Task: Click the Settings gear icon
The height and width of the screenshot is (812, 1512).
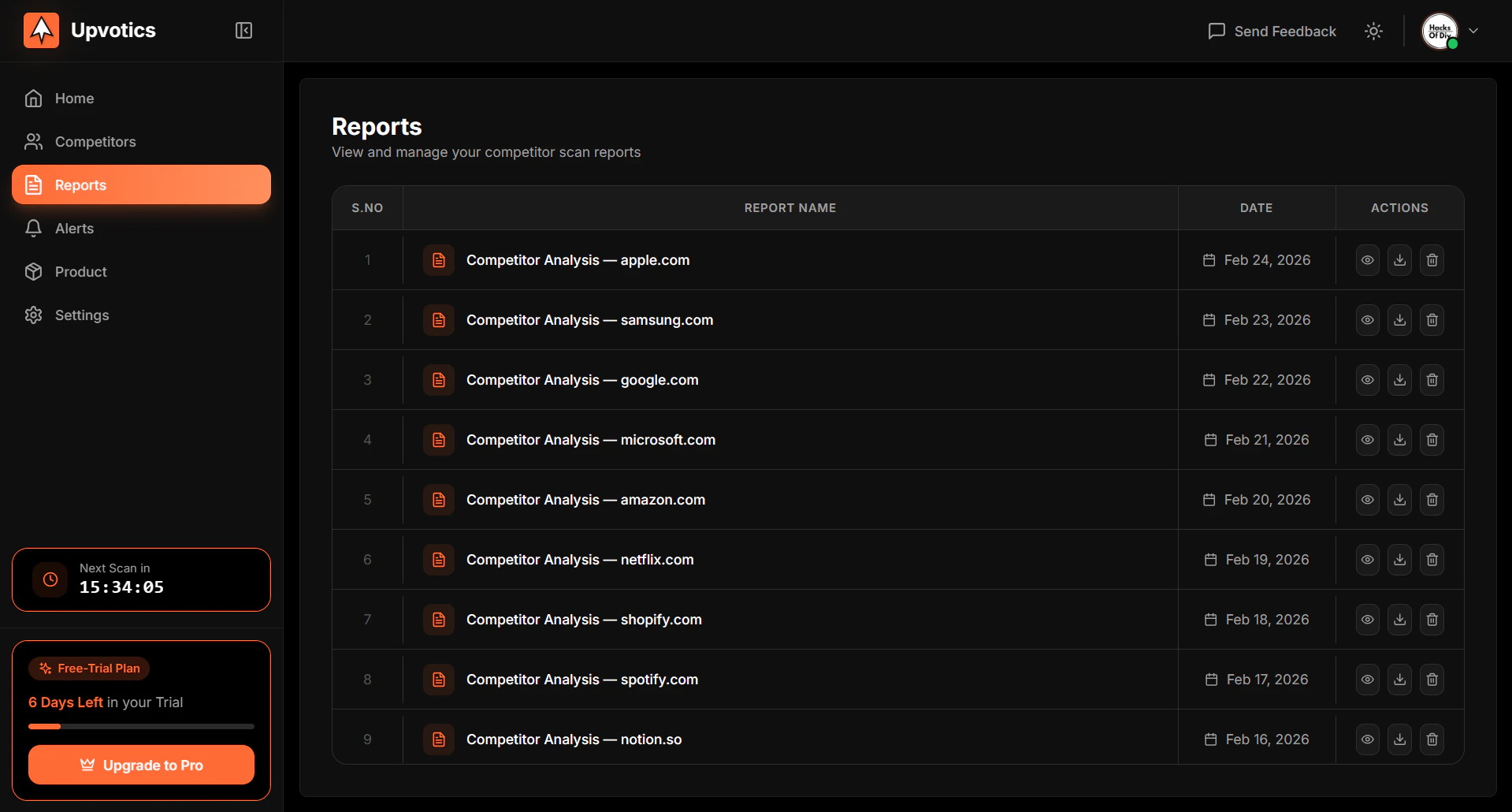Action: pyautogui.click(x=33, y=315)
